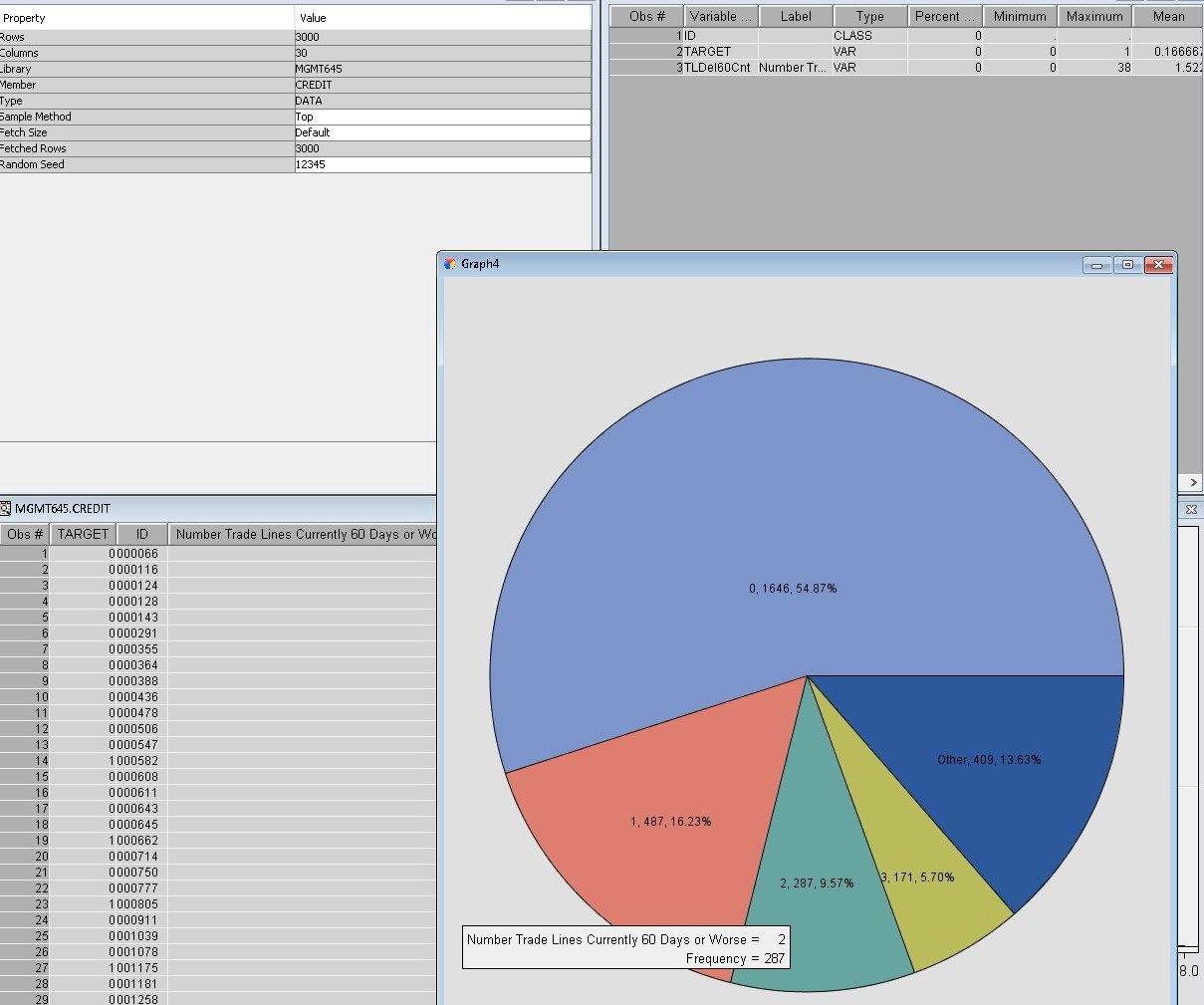
Task: Click the Rows property value 3000
Action: point(442,37)
